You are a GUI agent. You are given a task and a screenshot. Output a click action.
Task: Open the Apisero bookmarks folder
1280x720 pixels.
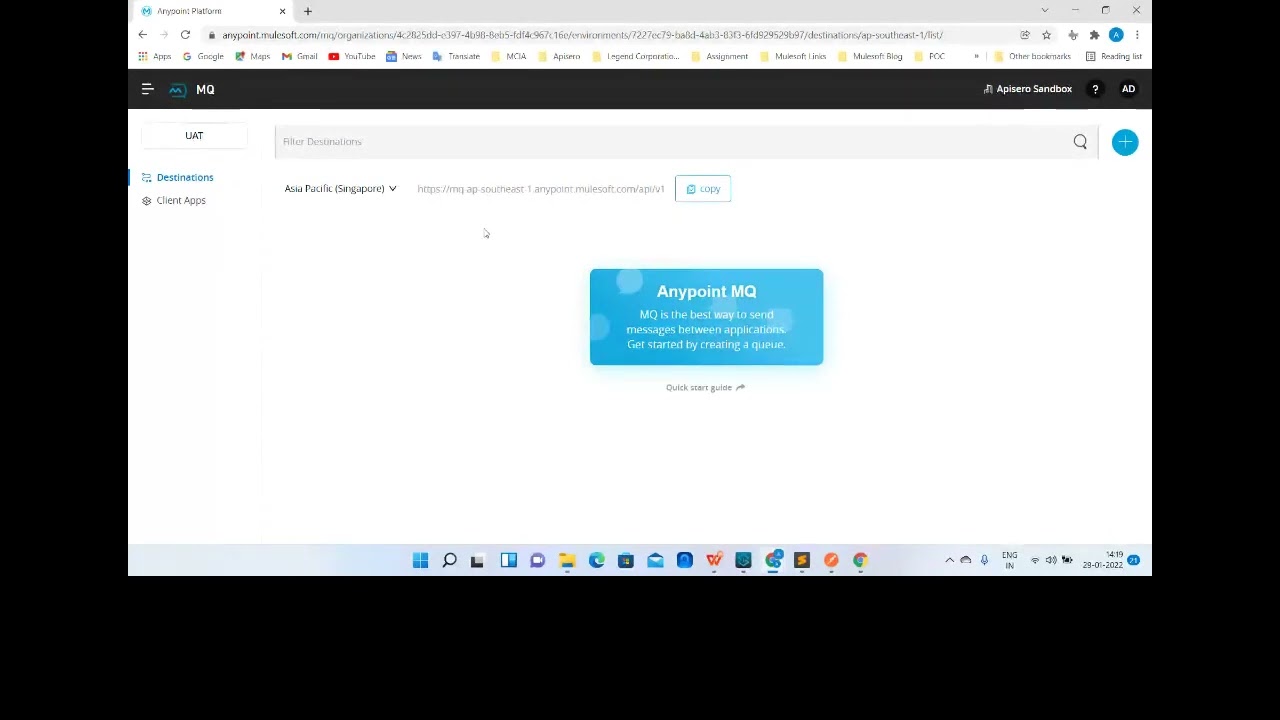(558, 56)
